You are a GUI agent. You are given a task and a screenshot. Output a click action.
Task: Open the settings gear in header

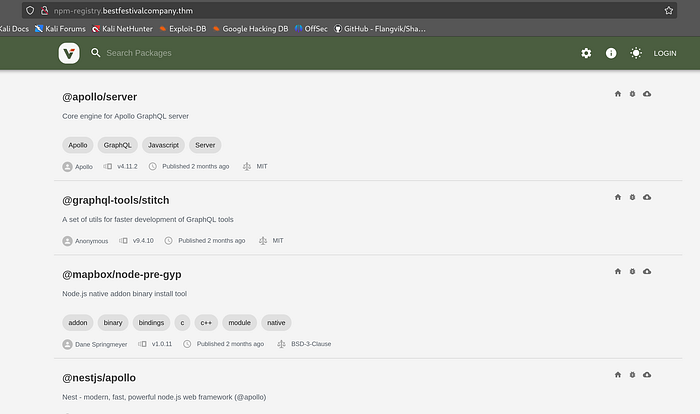(586, 53)
